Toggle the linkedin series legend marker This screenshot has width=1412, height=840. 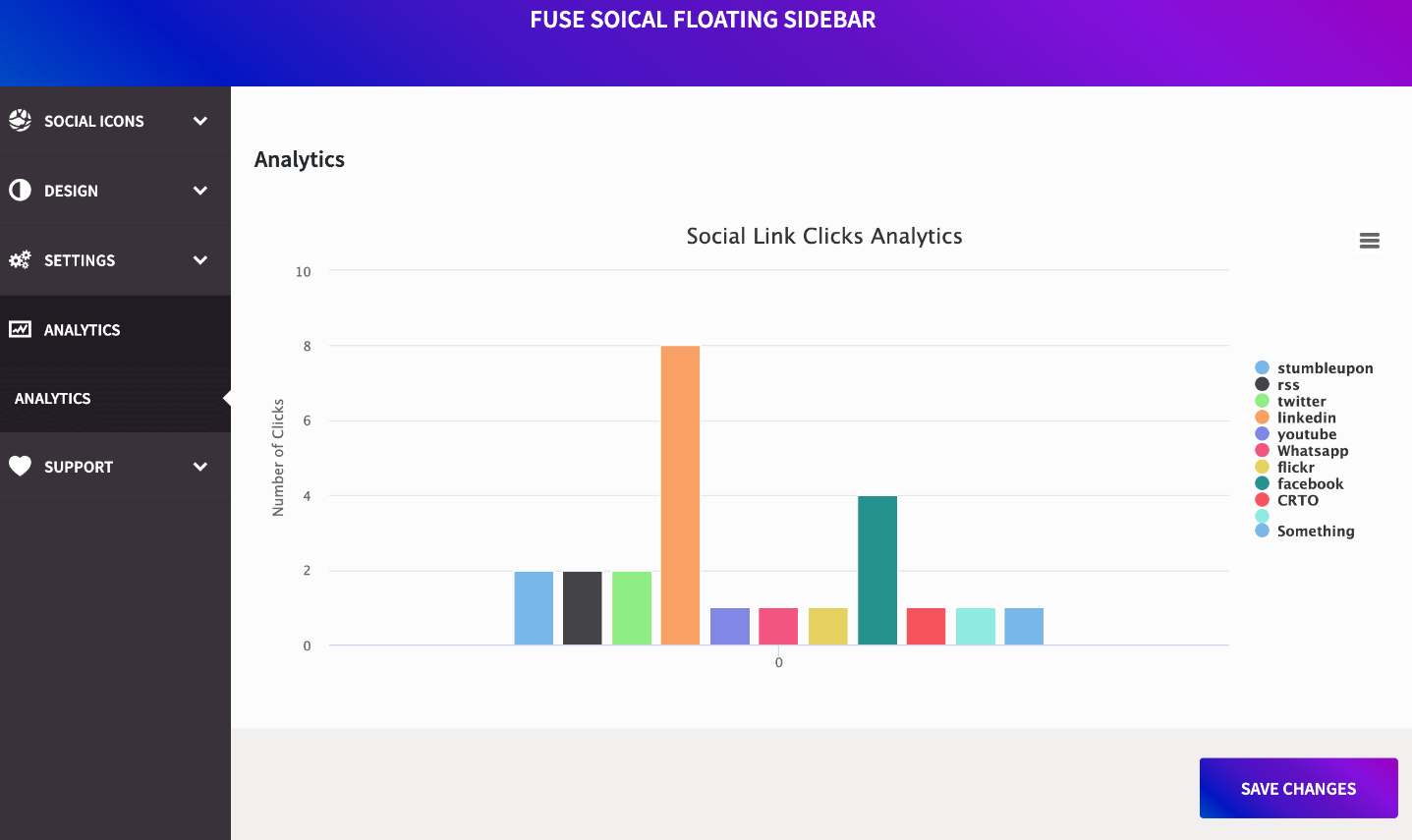(x=1262, y=418)
